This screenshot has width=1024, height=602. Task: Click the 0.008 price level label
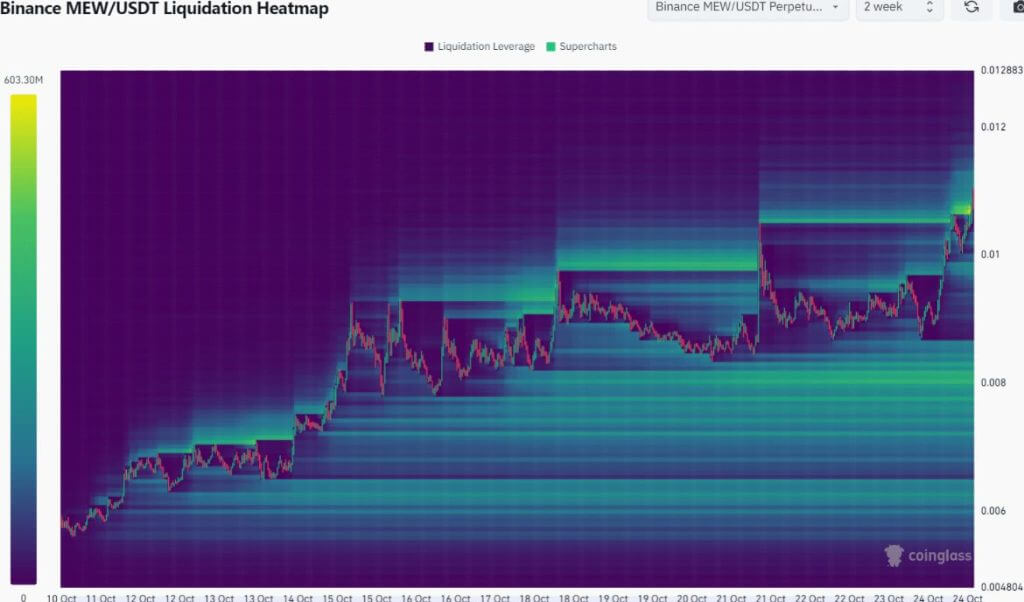[991, 383]
